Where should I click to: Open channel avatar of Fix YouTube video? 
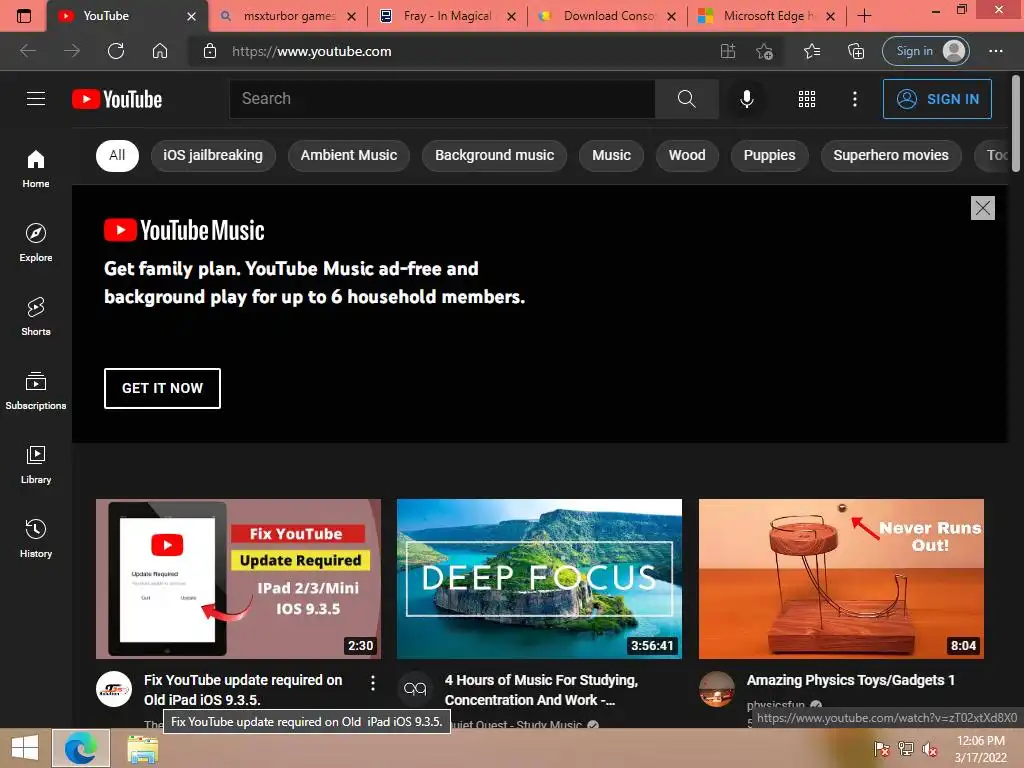114,689
